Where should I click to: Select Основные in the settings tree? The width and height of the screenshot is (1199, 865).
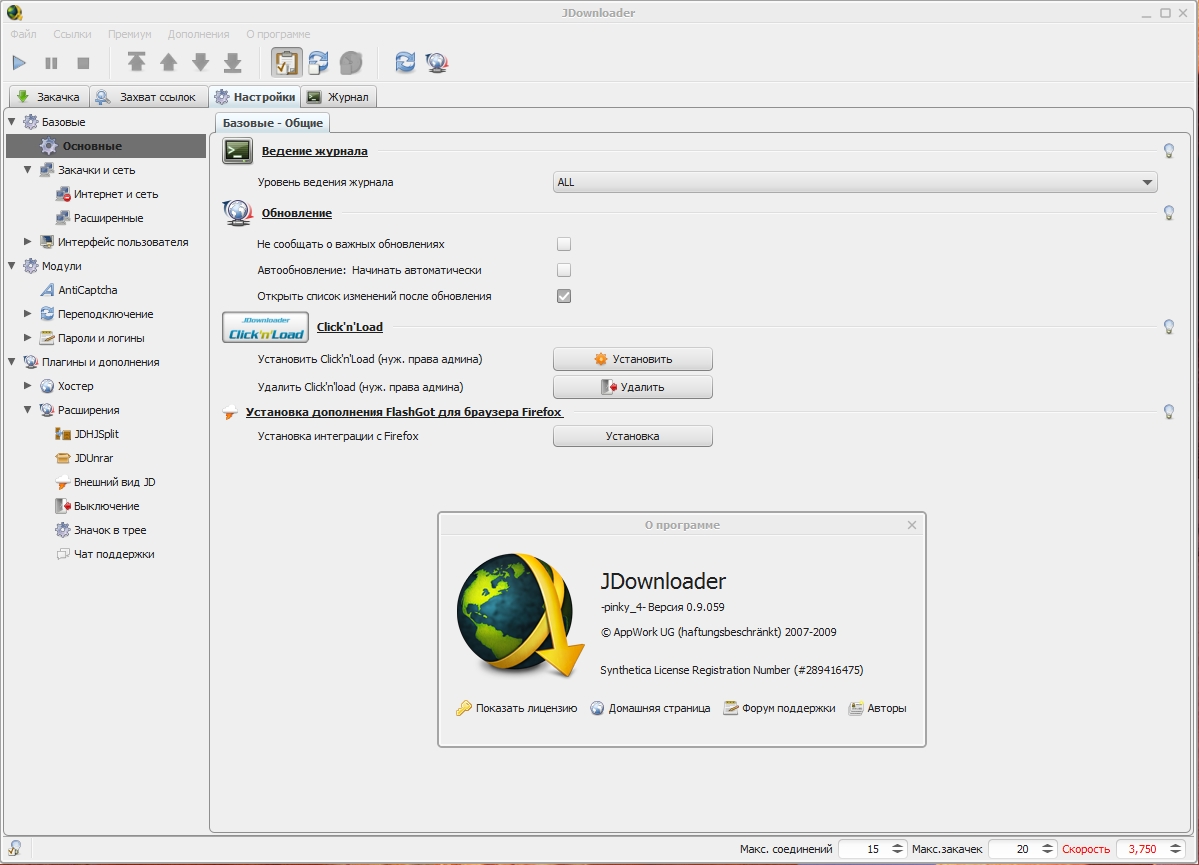coord(106,146)
